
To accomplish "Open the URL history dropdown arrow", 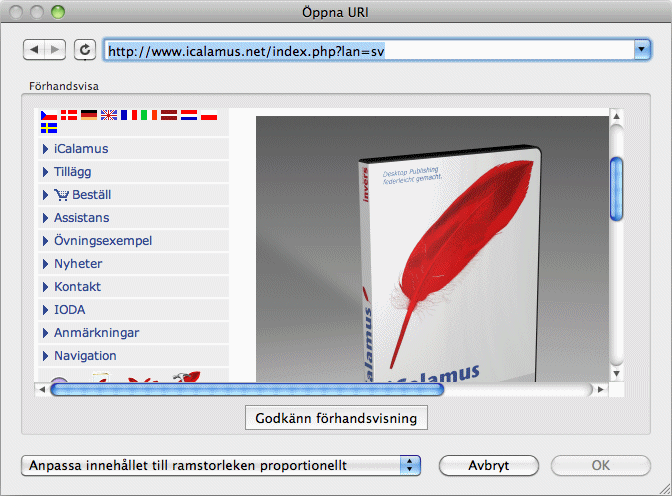I will coord(642,50).
